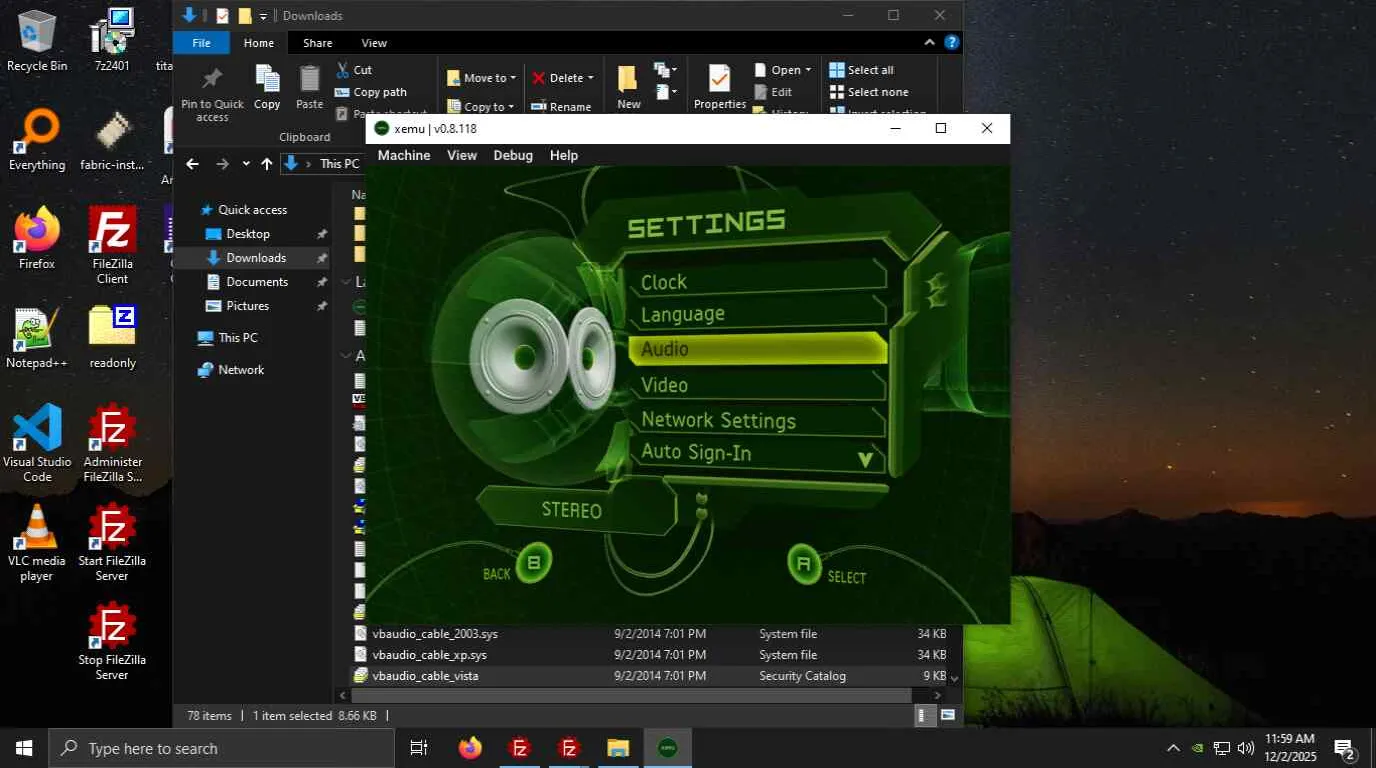1376x768 pixels.
Task: Open Desktop in Quick access pane
Action: pyautogui.click(x=248, y=234)
